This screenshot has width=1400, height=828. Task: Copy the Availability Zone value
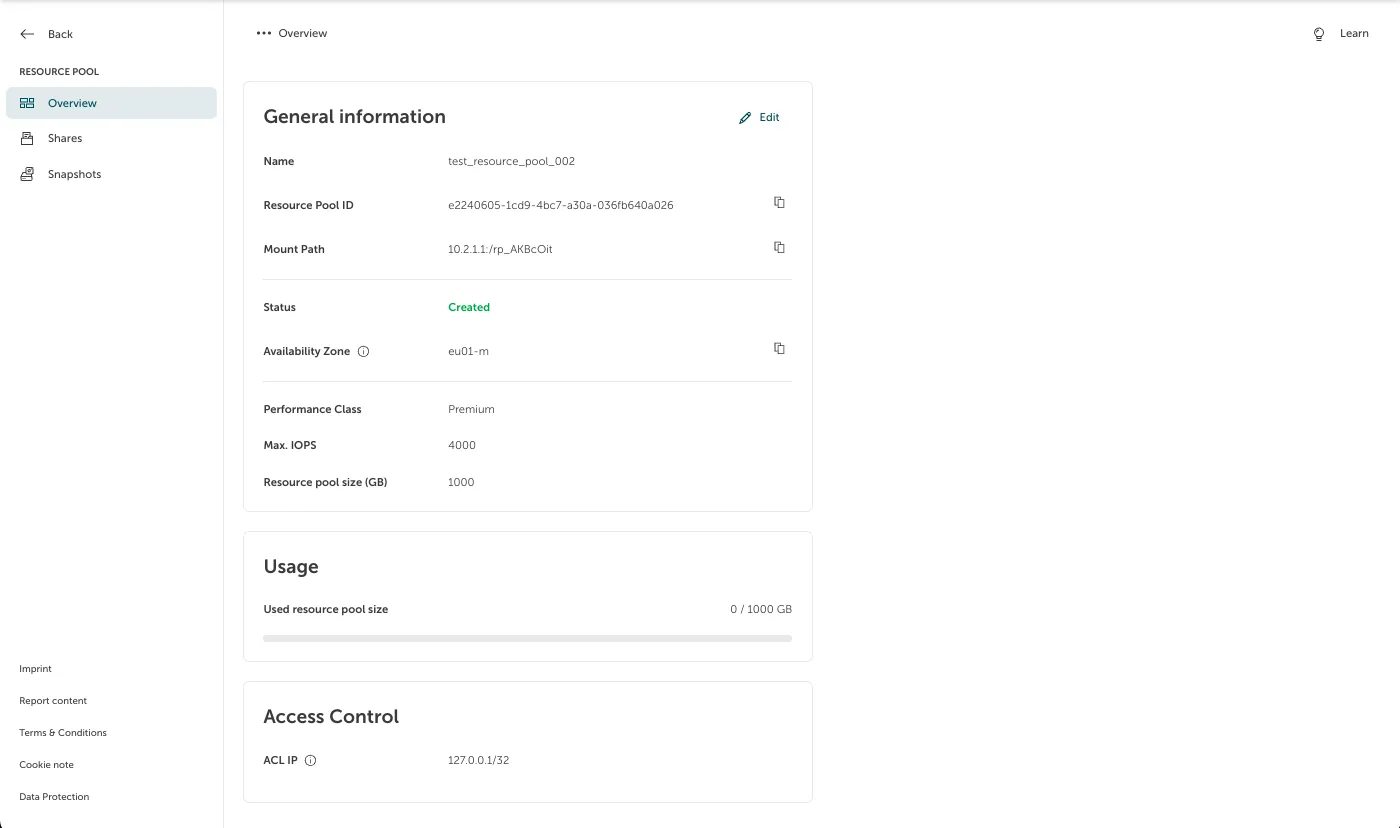779,349
